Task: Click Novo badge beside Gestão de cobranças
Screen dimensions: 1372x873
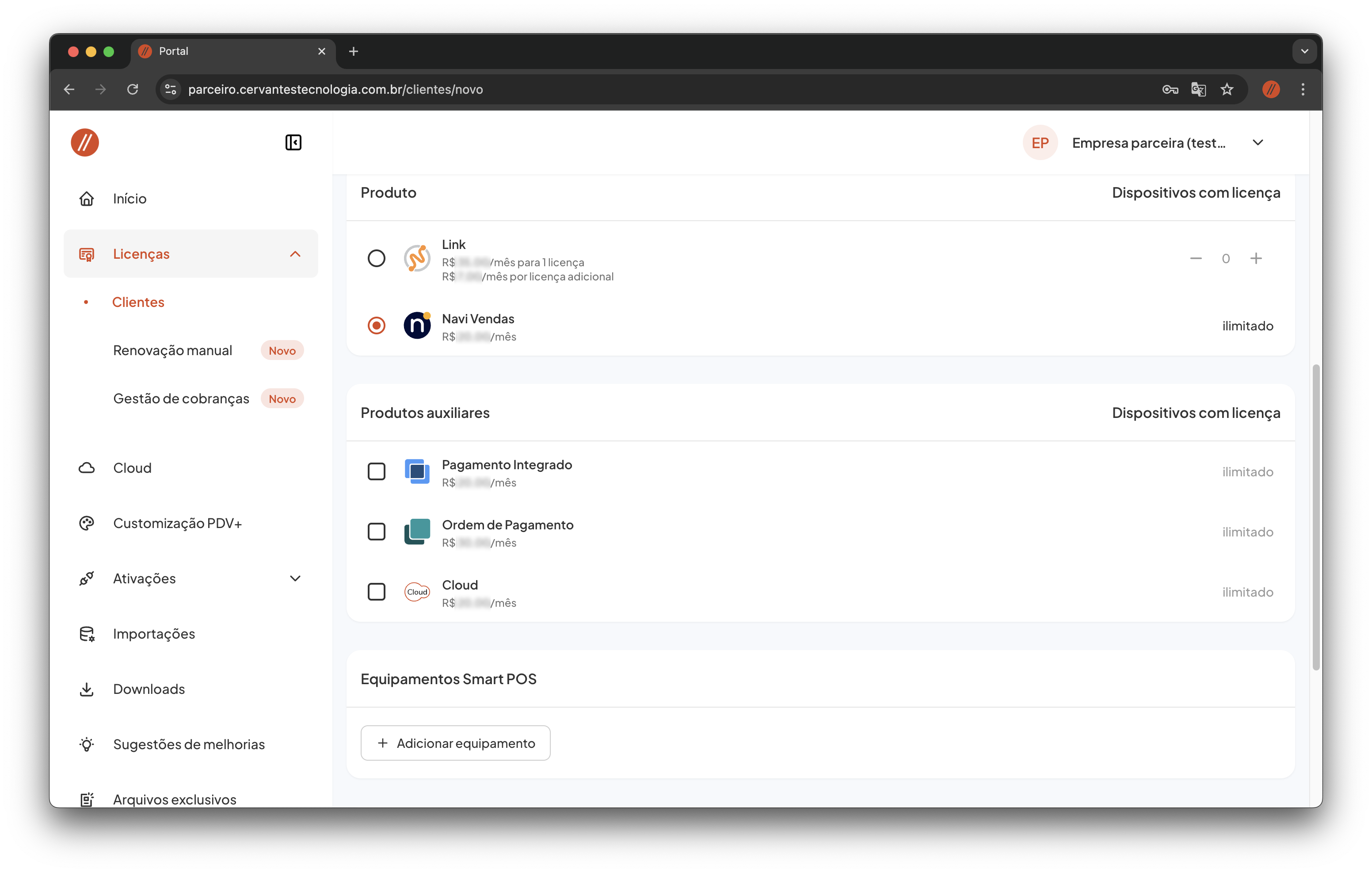Action: [282, 399]
